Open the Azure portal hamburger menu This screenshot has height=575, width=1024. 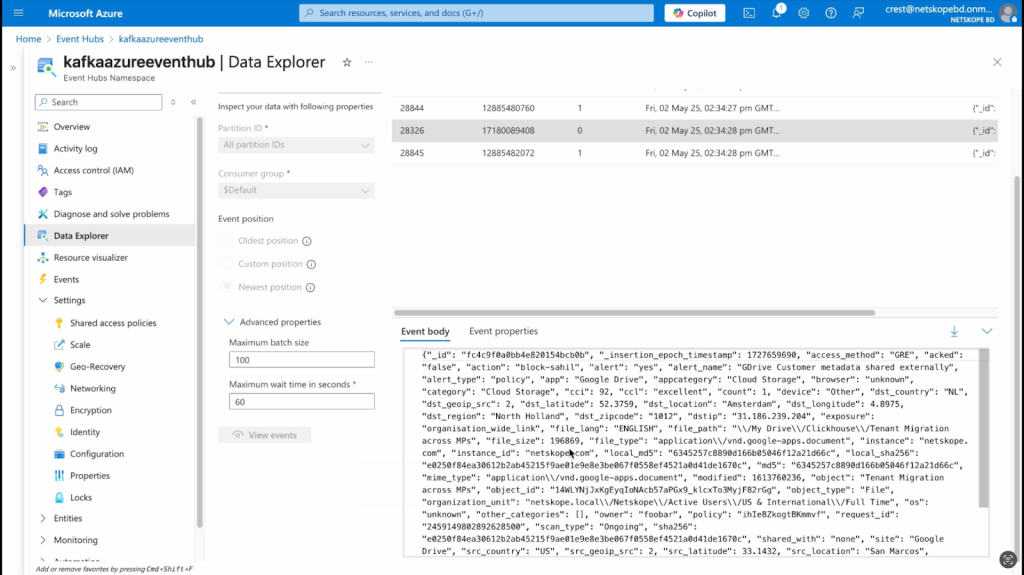point(18,13)
